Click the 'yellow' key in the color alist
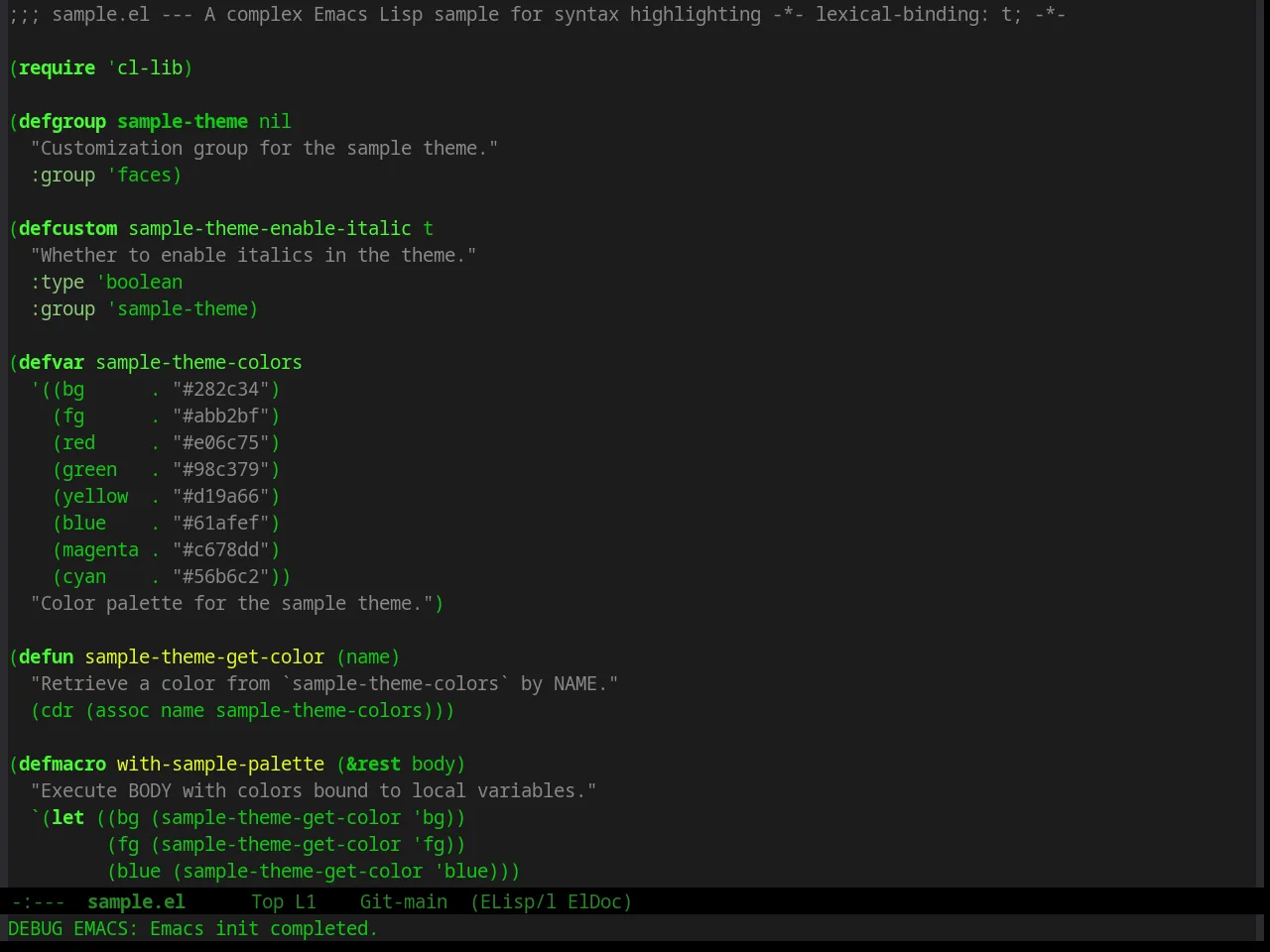This screenshot has height=952, width=1270. (95, 496)
